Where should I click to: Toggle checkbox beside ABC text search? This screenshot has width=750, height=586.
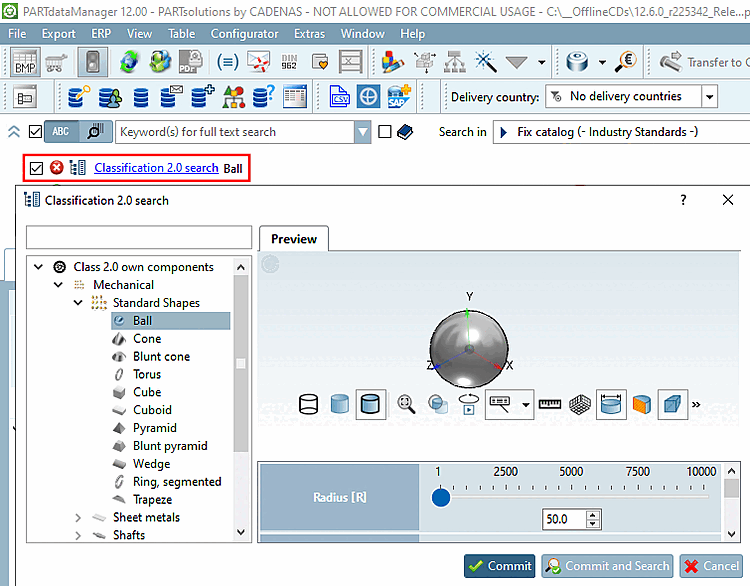coord(36,132)
